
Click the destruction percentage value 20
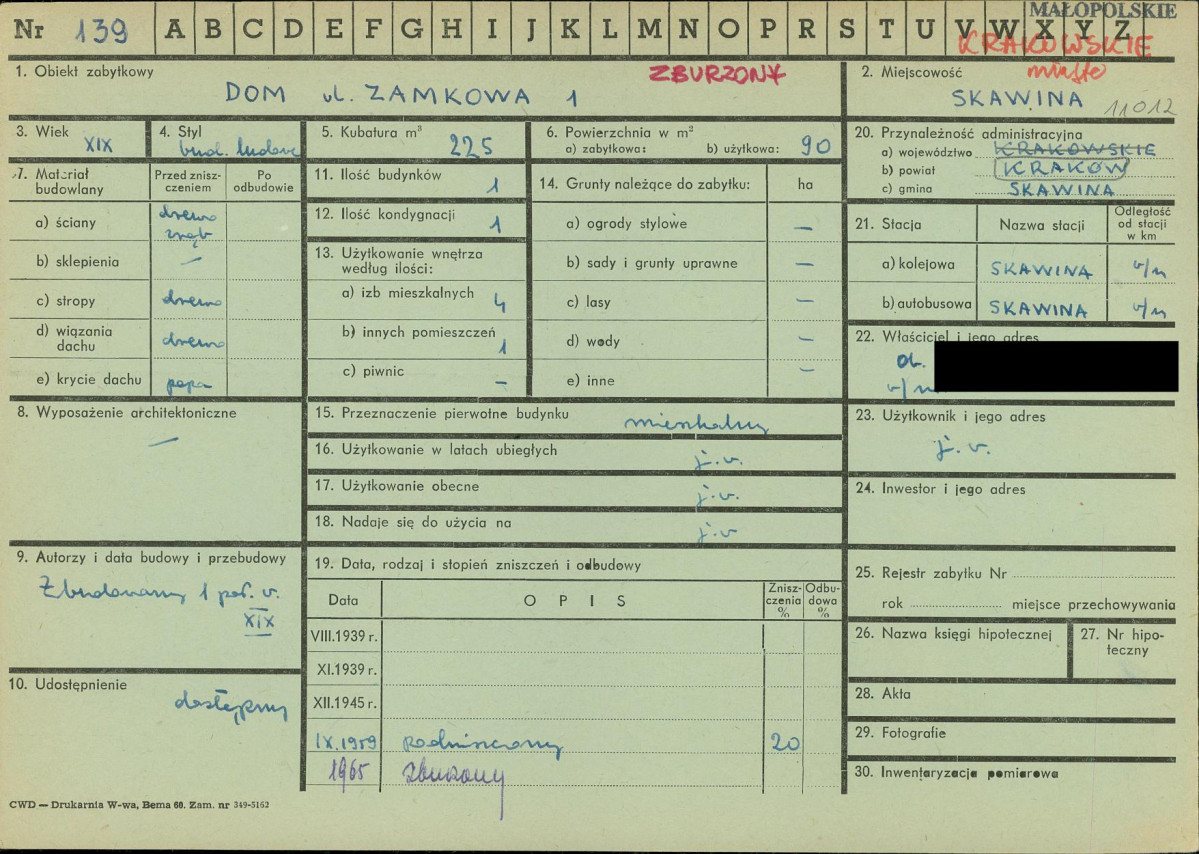[x=785, y=742]
